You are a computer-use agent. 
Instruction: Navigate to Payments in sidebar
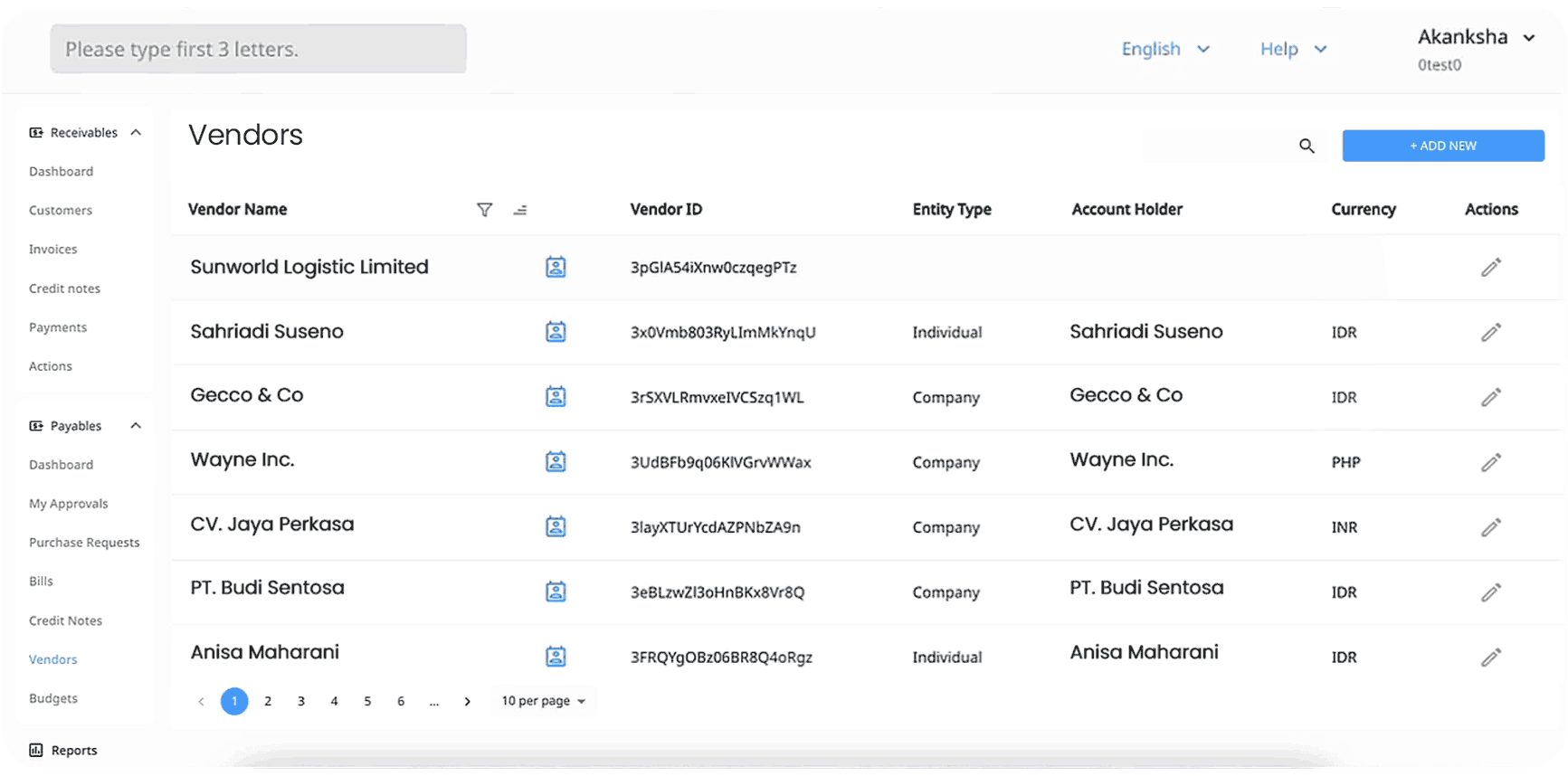coord(58,327)
